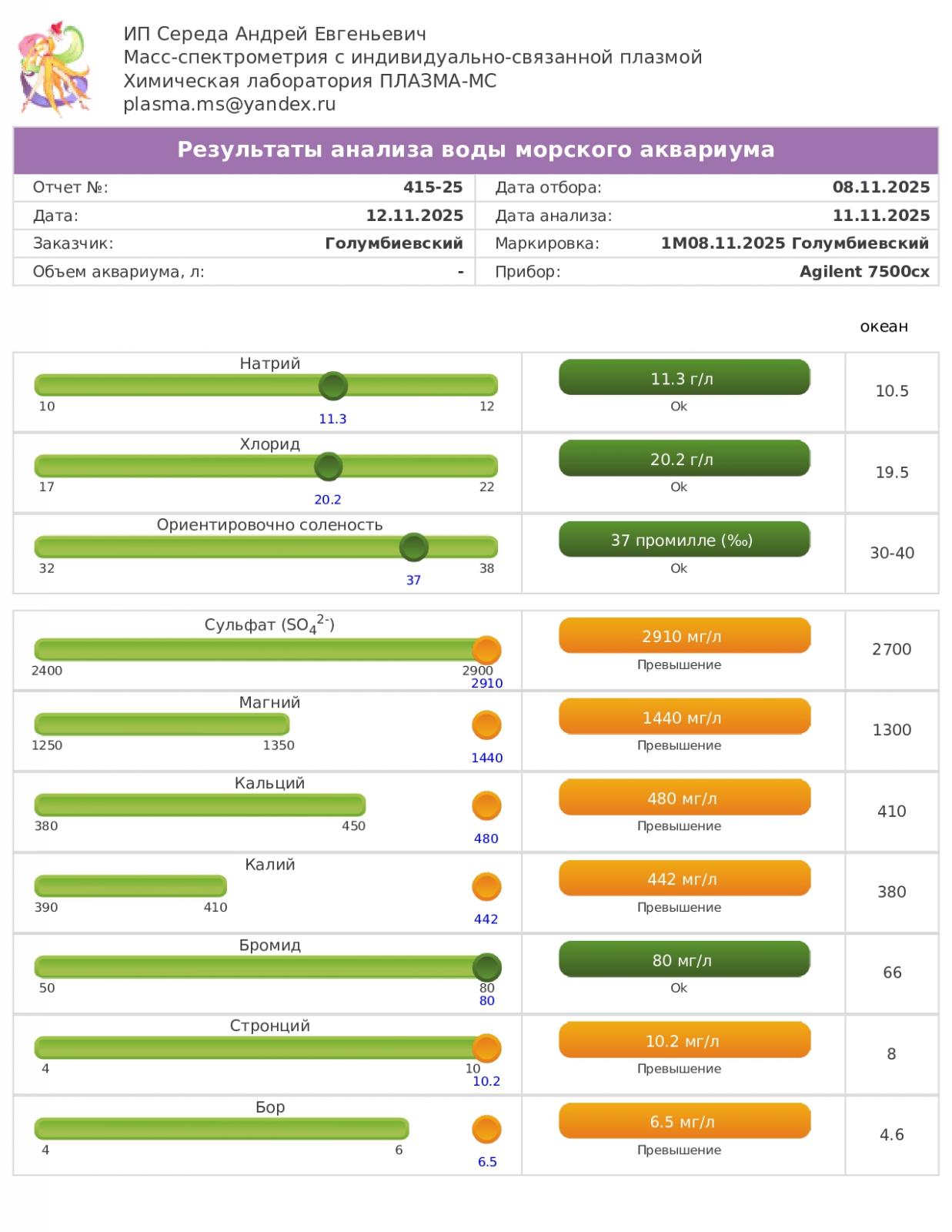Click the orange Бор indicator dot
Image resolution: width=952 pixels, height=1232 pixels.
pos(486,1130)
